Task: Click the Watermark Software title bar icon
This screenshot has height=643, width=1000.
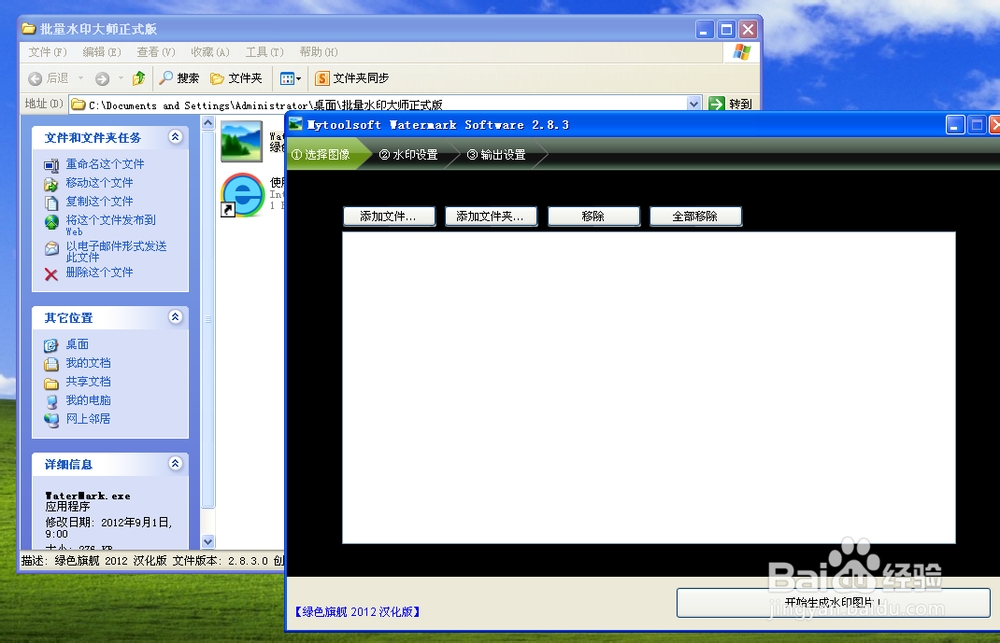Action: (296, 124)
